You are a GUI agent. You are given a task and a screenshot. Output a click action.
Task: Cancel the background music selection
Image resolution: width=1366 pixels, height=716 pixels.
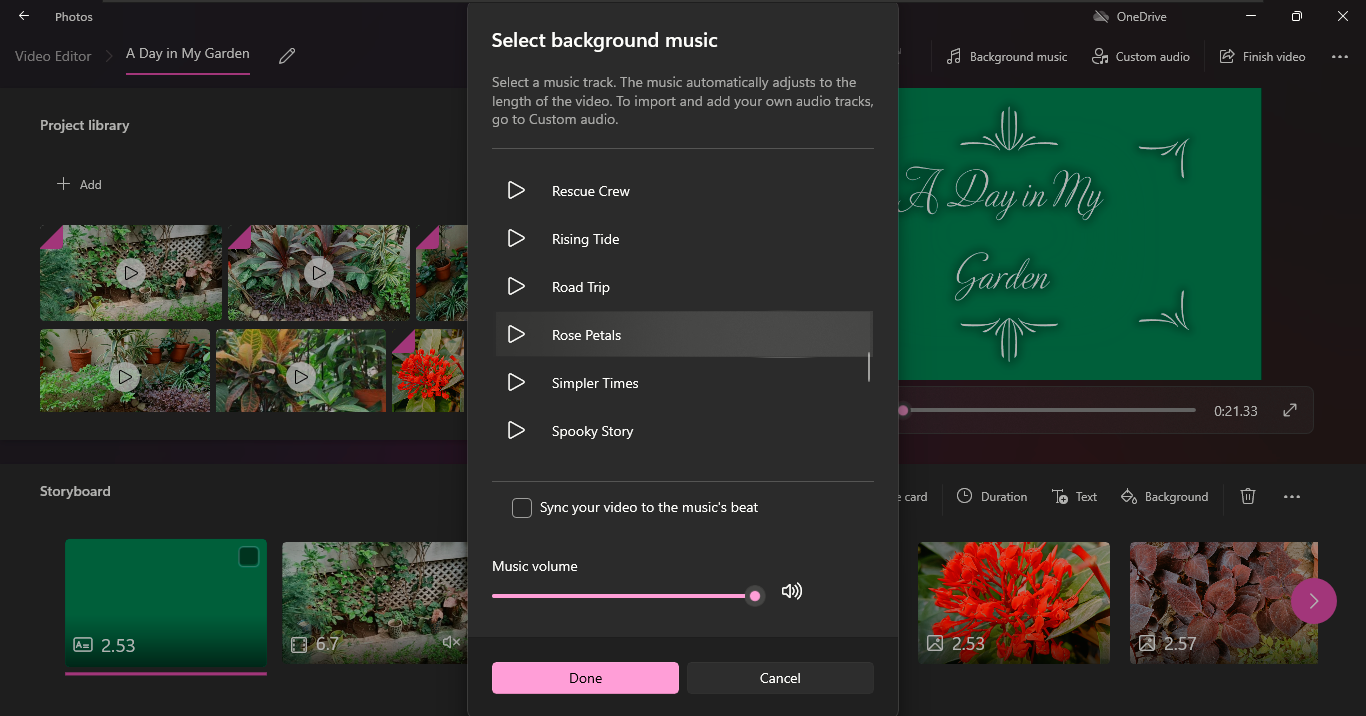tap(779, 677)
